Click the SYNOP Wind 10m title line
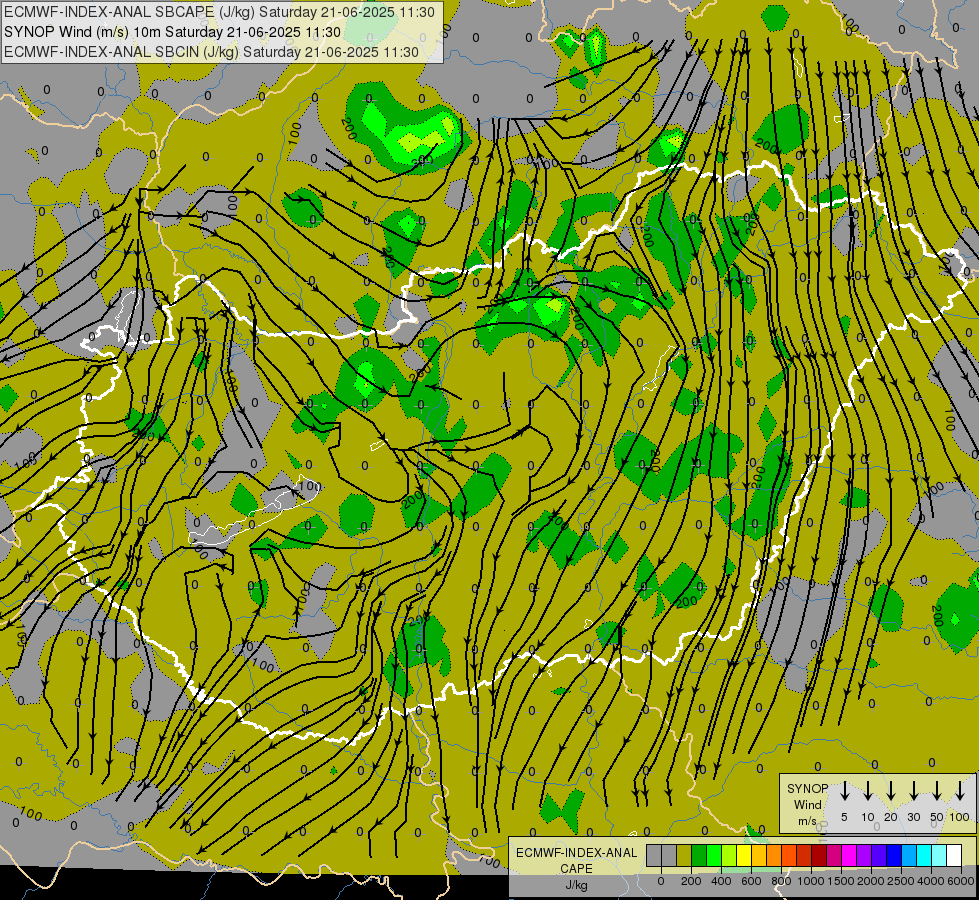 [172, 32]
